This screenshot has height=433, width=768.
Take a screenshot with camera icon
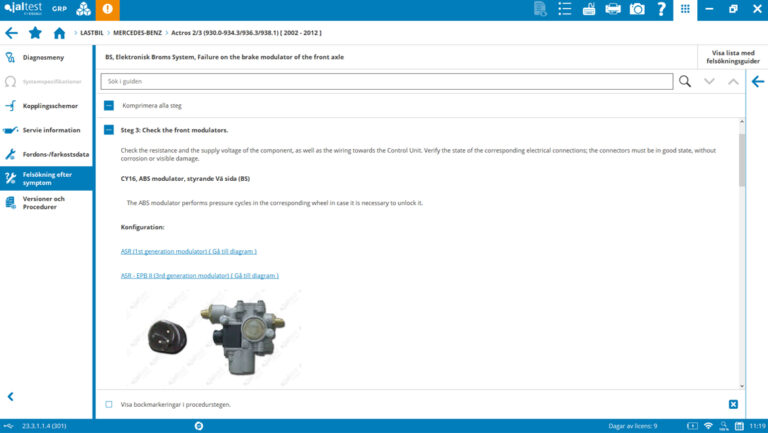637,9
